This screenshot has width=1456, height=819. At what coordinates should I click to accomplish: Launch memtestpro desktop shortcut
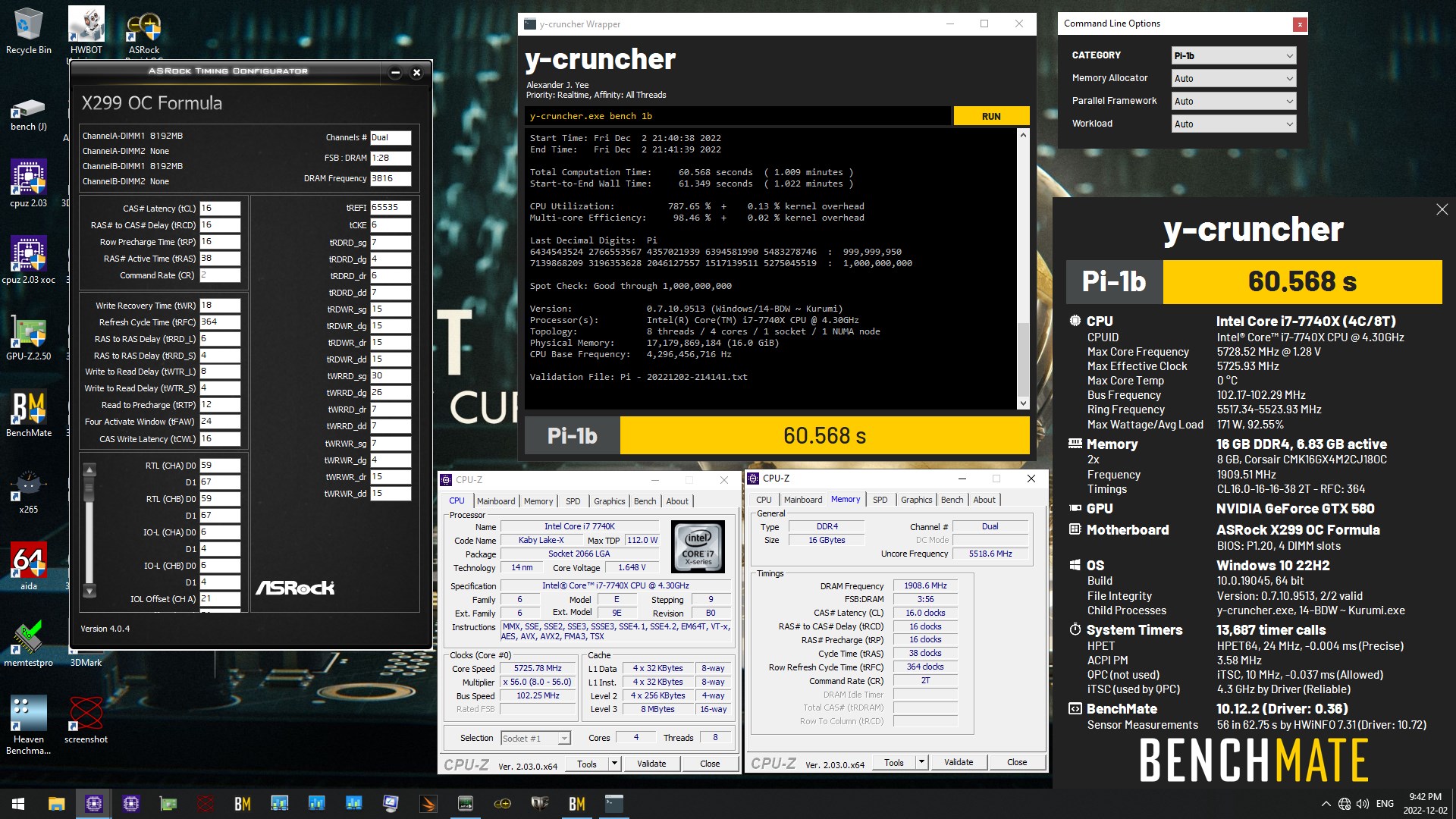click(x=29, y=643)
